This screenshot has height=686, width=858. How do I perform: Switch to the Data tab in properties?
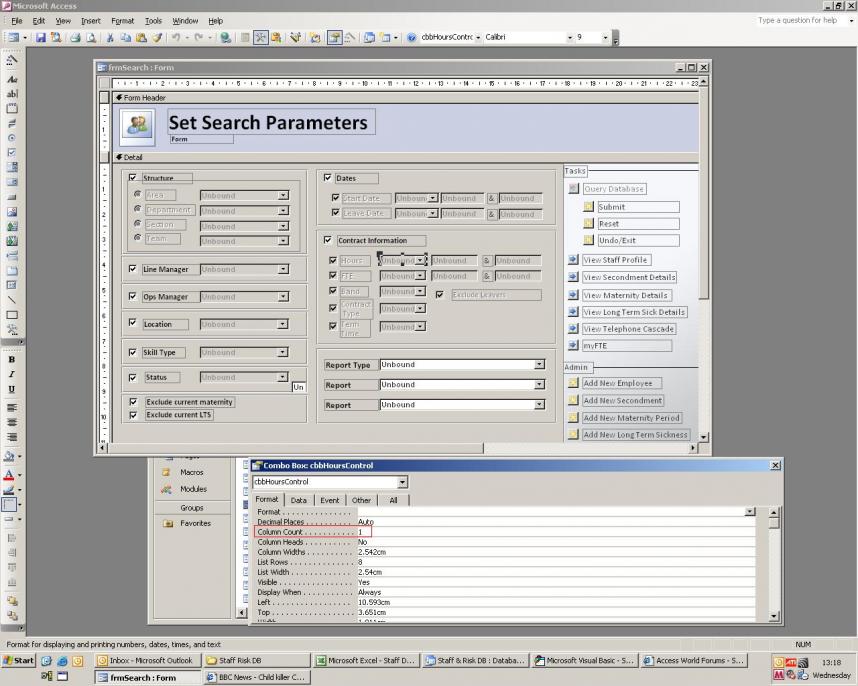tap(298, 500)
